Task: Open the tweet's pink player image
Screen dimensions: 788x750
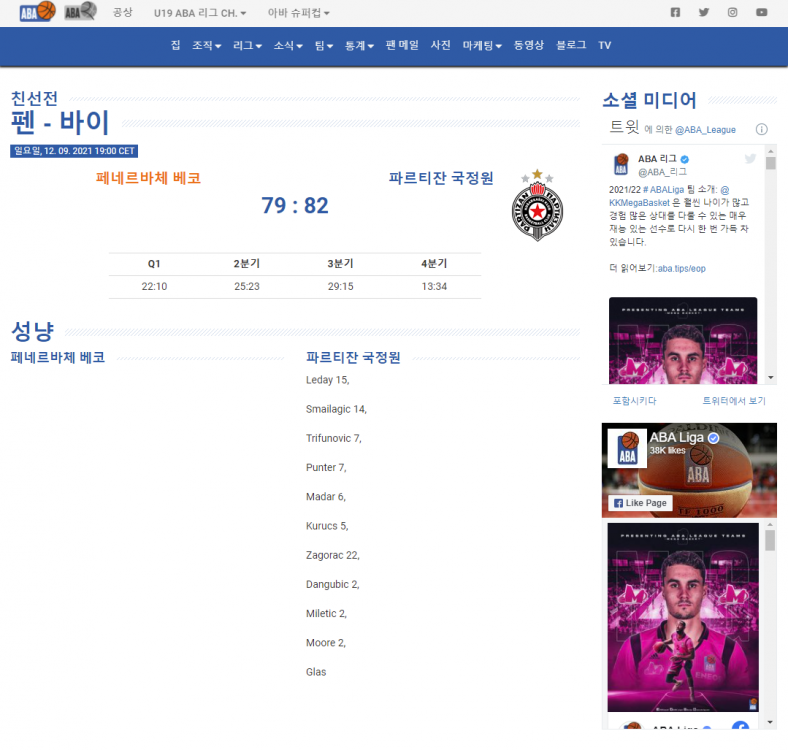Action: coord(683,340)
